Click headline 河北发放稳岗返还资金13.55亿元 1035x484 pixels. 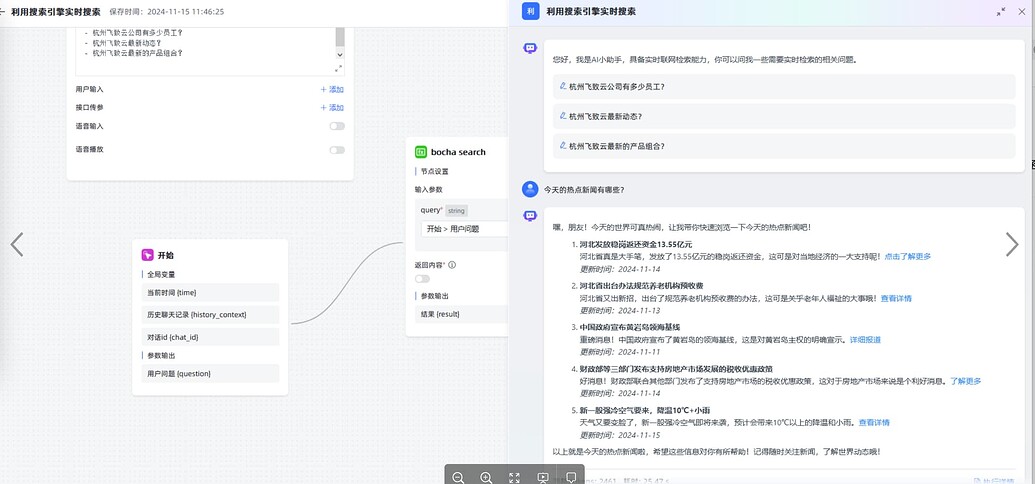[x=636, y=245]
